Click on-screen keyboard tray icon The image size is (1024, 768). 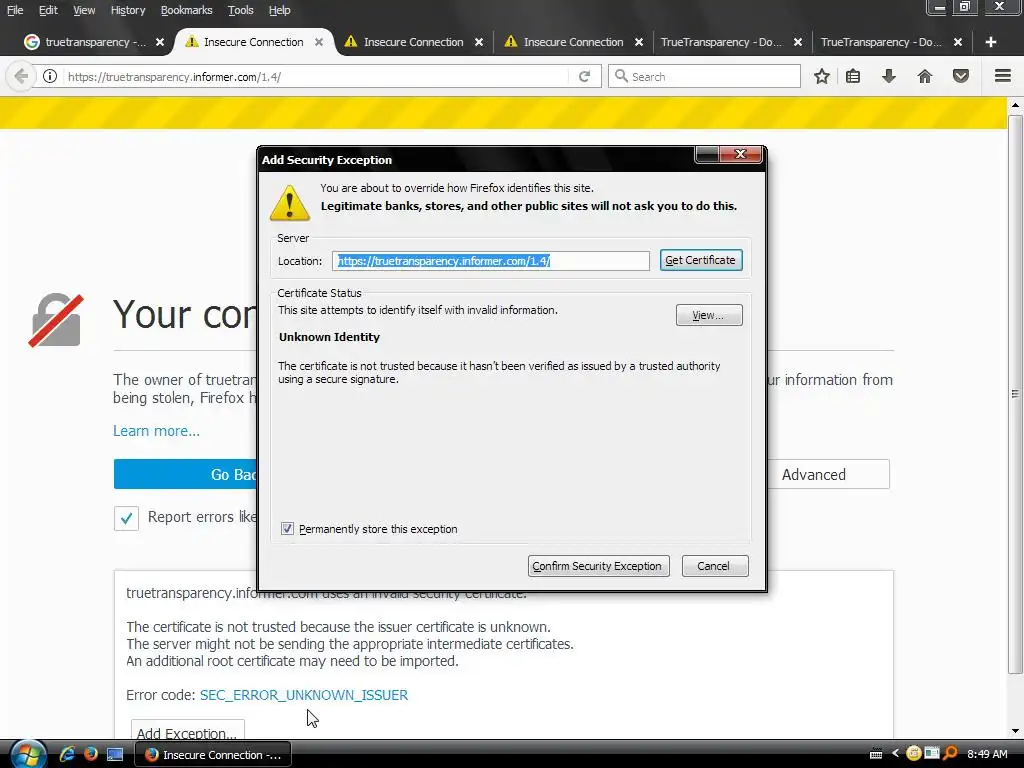coord(876,754)
